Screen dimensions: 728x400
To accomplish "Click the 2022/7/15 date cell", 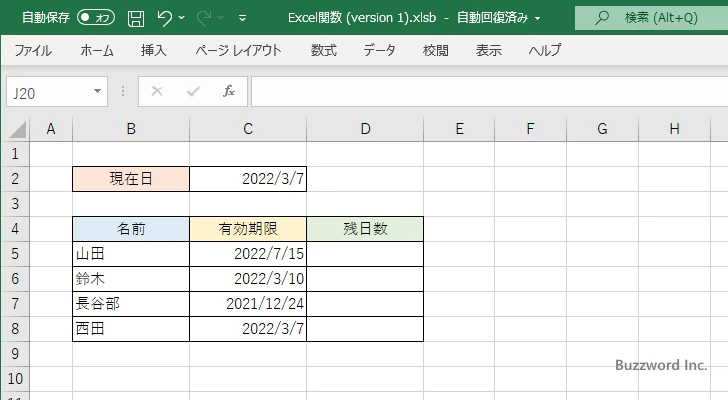I will [248, 254].
